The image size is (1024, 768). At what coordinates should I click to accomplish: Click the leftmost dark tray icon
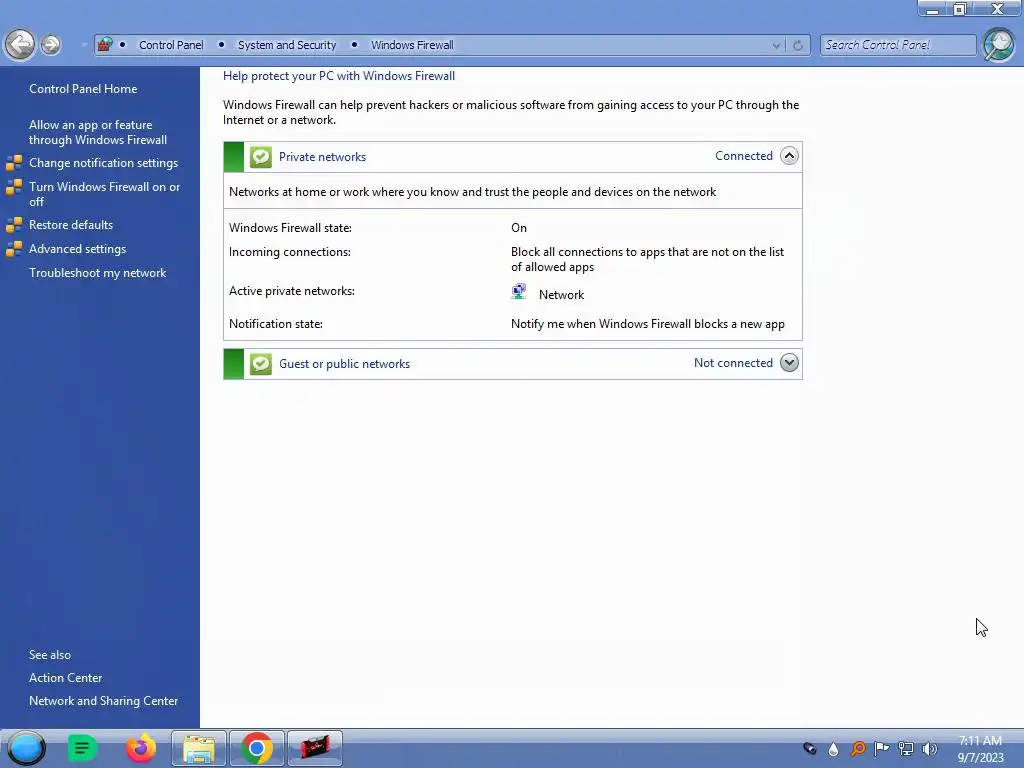pyautogui.click(x=810, y=749)
